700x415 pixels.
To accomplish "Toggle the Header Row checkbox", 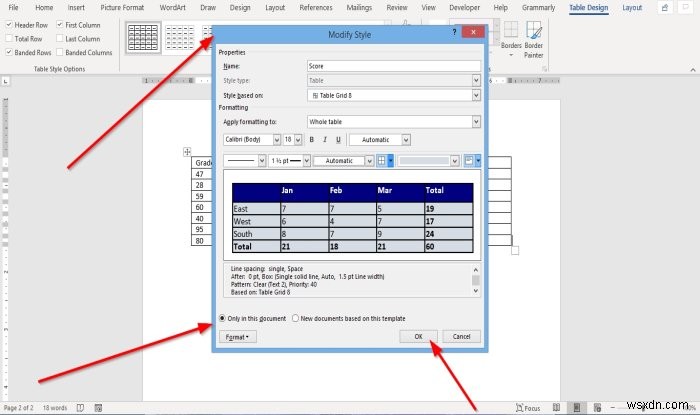I will click(9, 25).
